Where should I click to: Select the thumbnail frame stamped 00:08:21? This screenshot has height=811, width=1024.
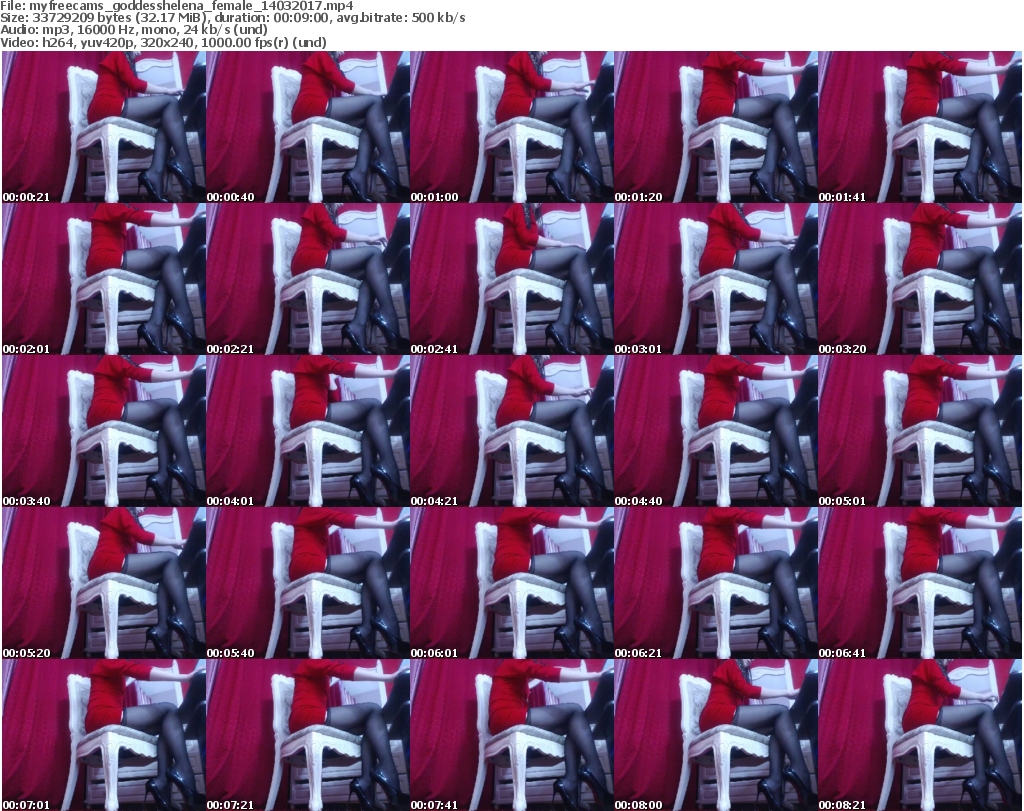point(920,735)
